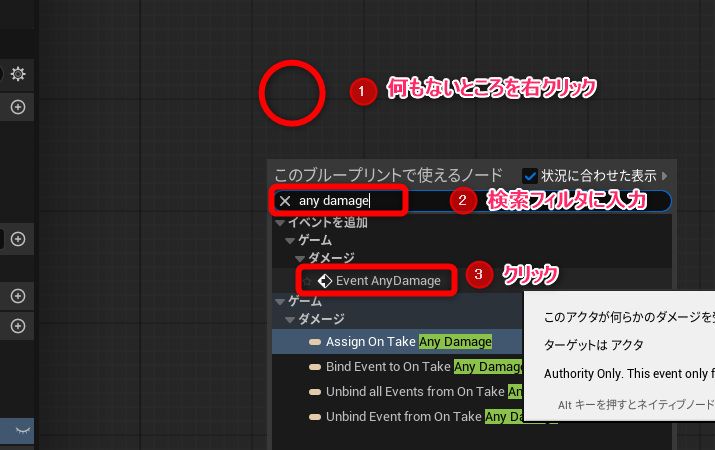715x450 pixels.
Task: Toggle the 状況に合わせた表示 checkbox
Action: 531,175
